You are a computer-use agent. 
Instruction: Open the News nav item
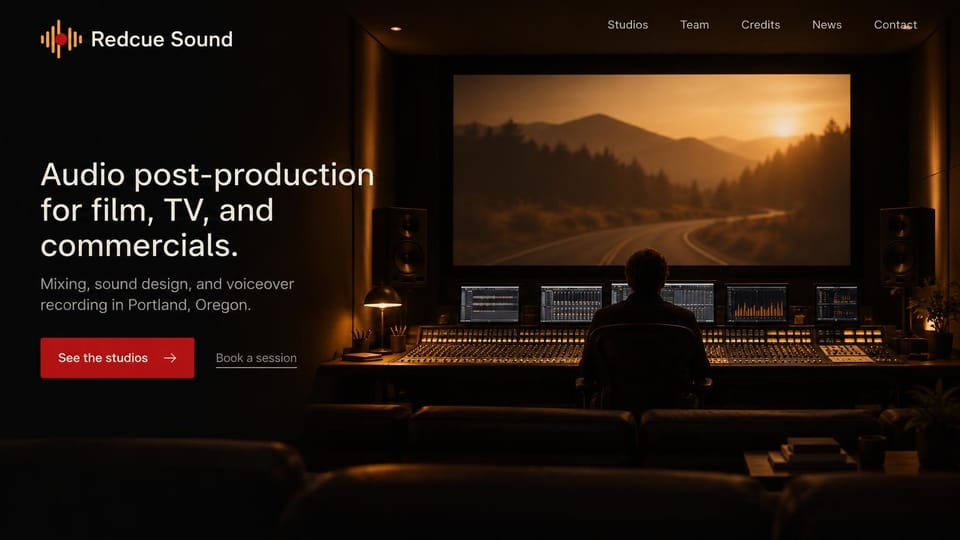827,24
